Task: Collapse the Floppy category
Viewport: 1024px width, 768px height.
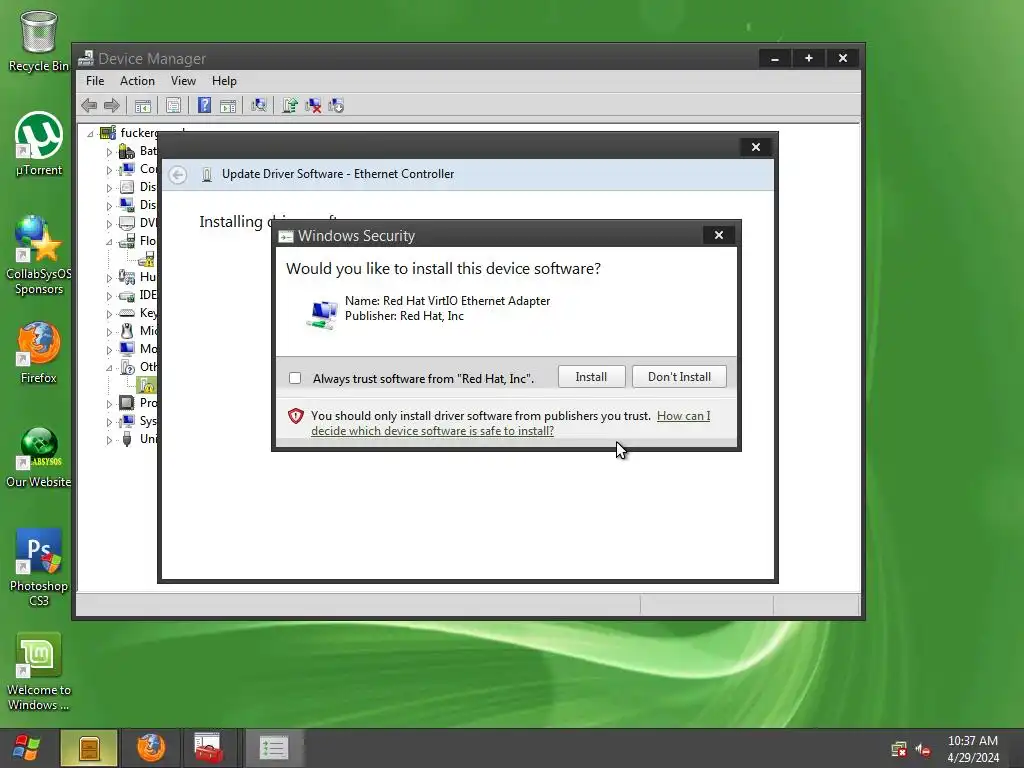Action: pos(109,242)
